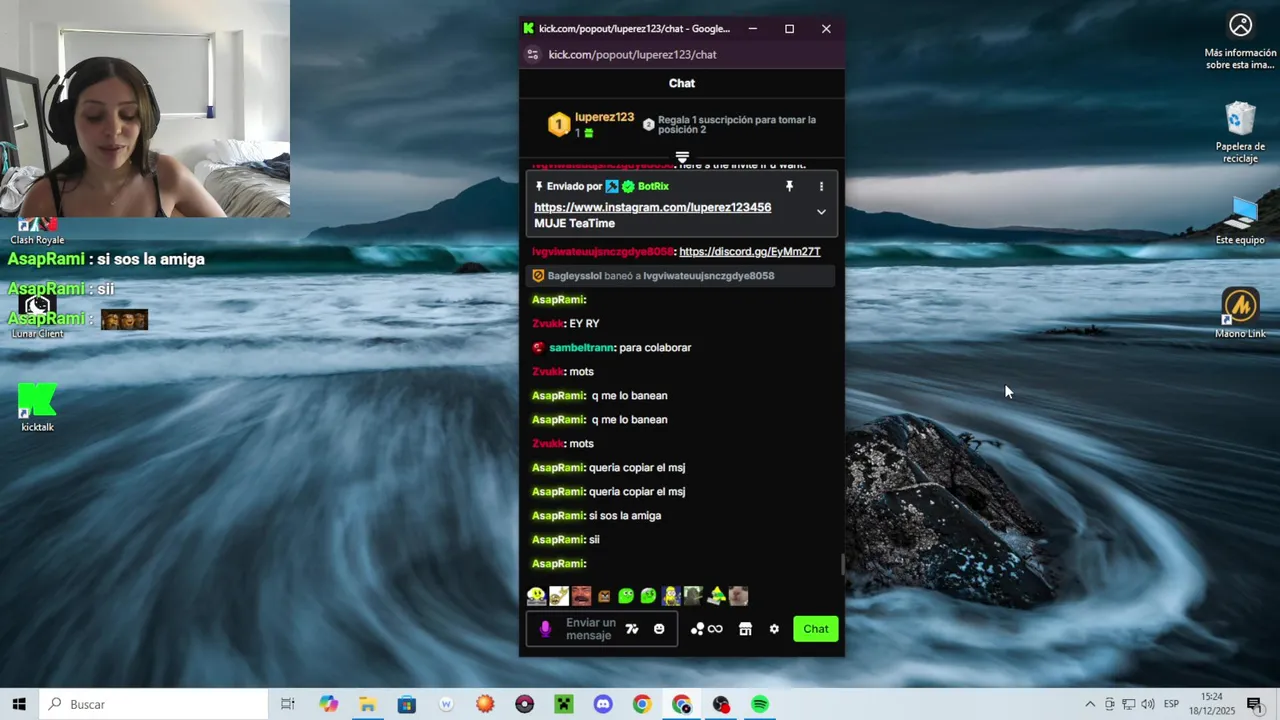Open Spotify from taskbar
This screenshot has width=1280, height=720.
pos(760,704)
